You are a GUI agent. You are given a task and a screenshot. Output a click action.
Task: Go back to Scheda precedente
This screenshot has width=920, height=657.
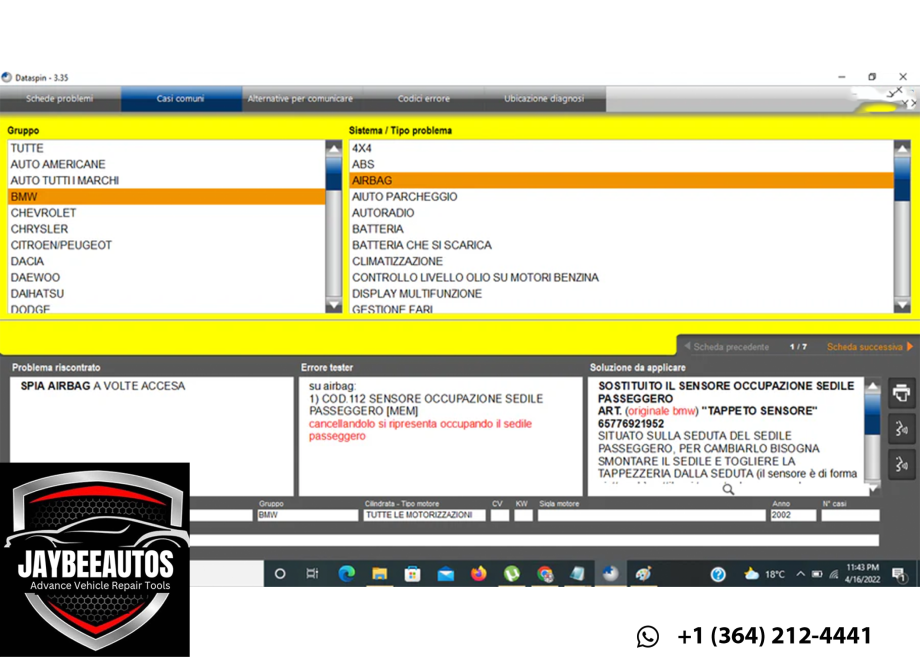tap(727, 347)
